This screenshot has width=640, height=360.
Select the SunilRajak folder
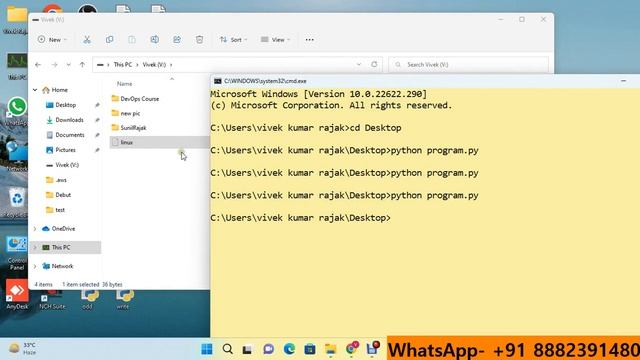coord(133,128)
